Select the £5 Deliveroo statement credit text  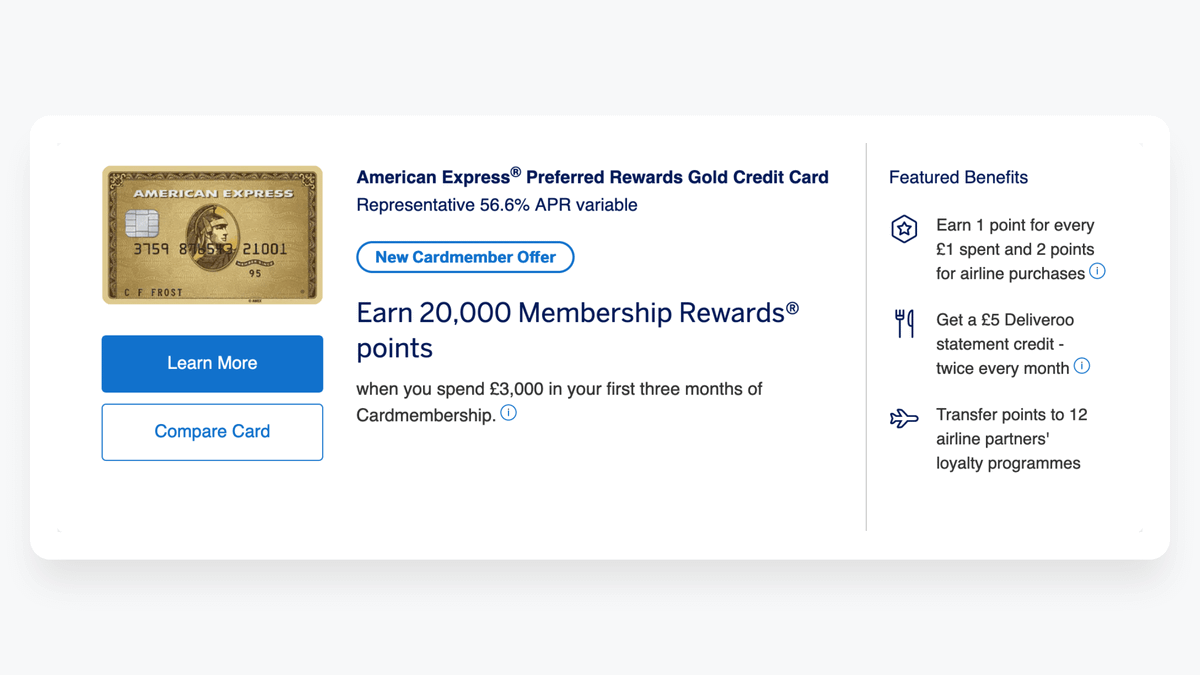pyautogui.click(x=1004, y=344)
